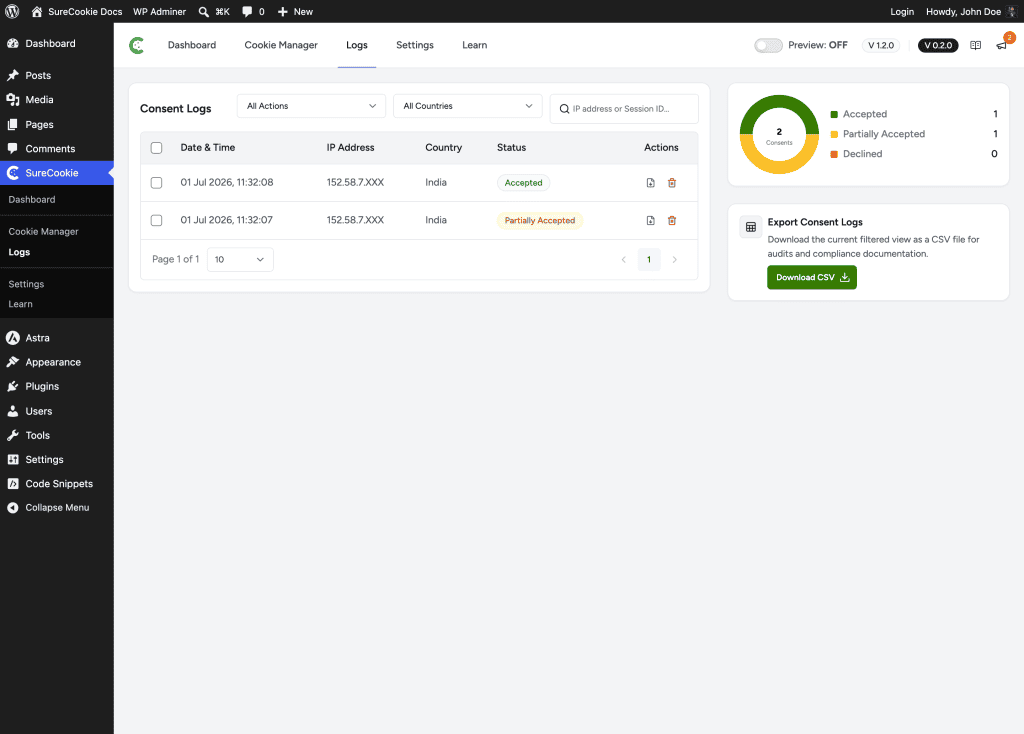Screen dimensions: 1024x734
Task: Click the orange Declined legend swatch
Action: [834, 154]
